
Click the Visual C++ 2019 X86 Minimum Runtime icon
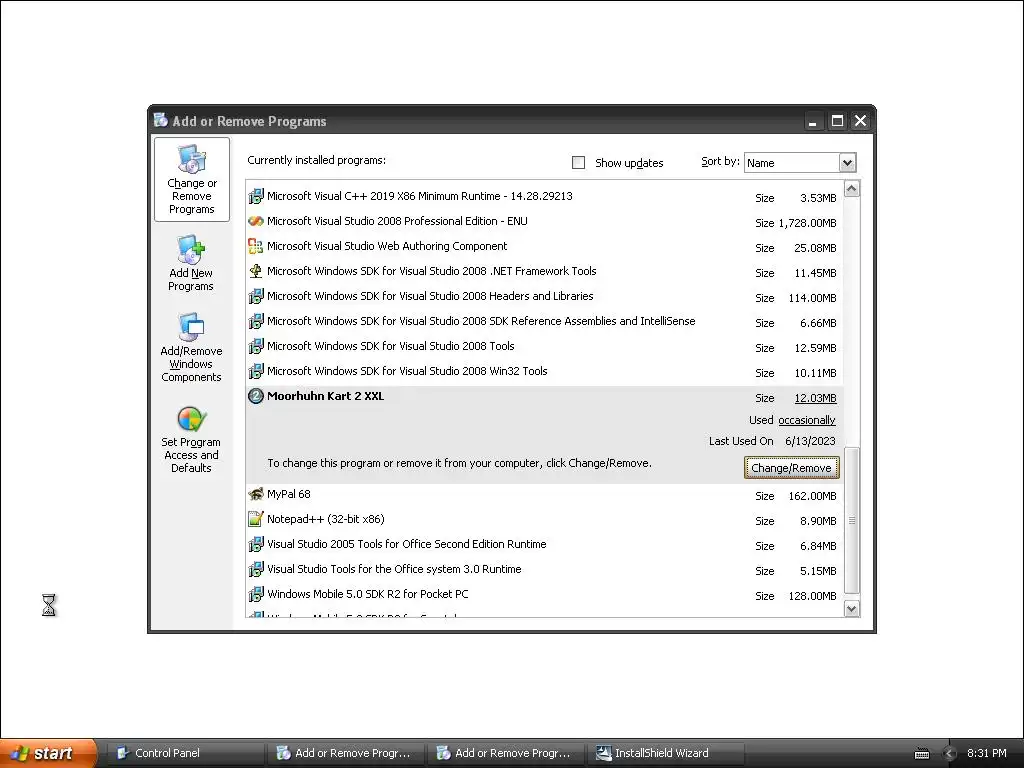pos(256,196)
